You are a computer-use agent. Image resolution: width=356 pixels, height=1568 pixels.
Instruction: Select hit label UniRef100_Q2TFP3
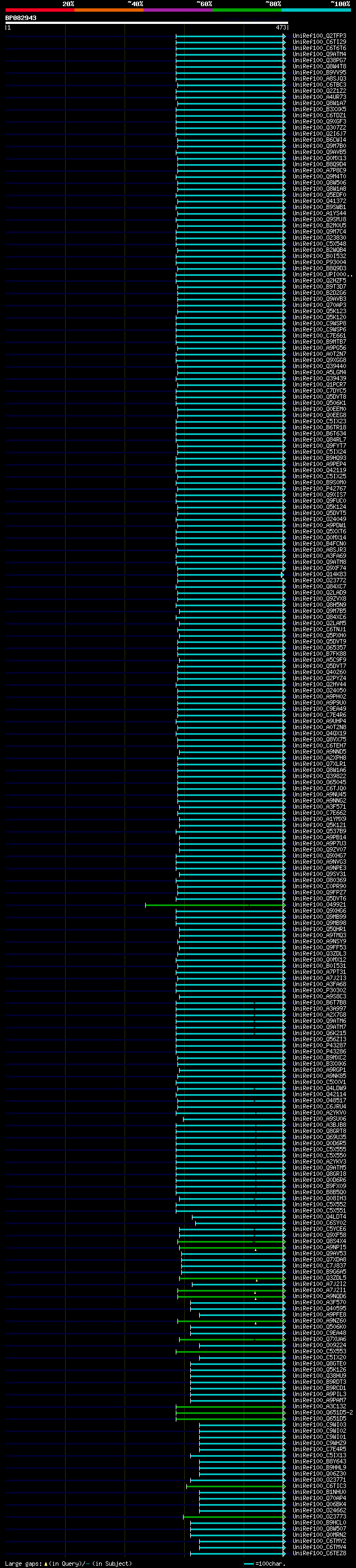point(319,36)
